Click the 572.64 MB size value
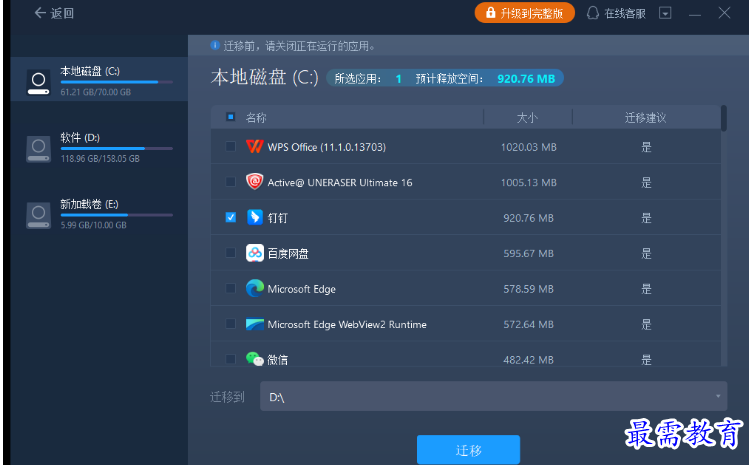Viewport: 749px width, 465px height. [x=528, y=324]
